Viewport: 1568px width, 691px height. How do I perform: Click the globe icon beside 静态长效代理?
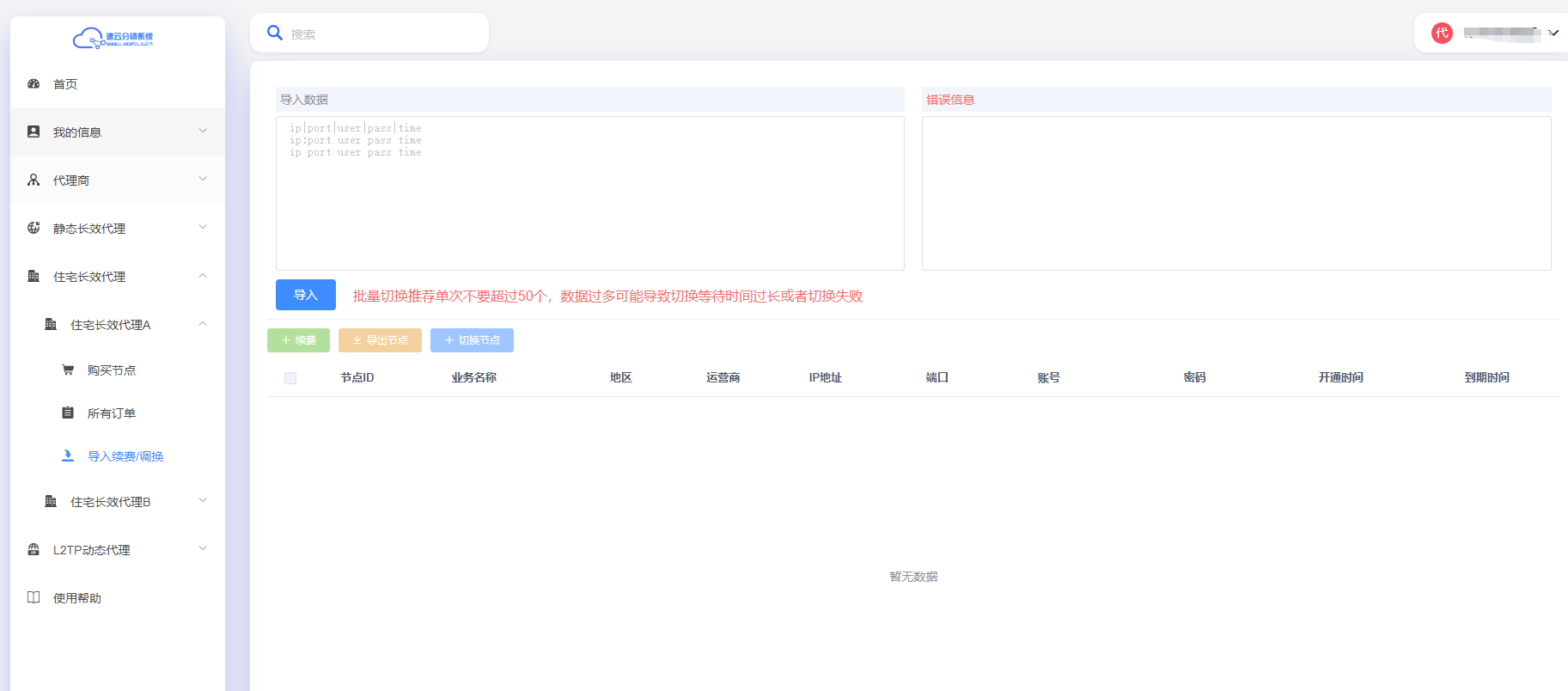(34, 229)
